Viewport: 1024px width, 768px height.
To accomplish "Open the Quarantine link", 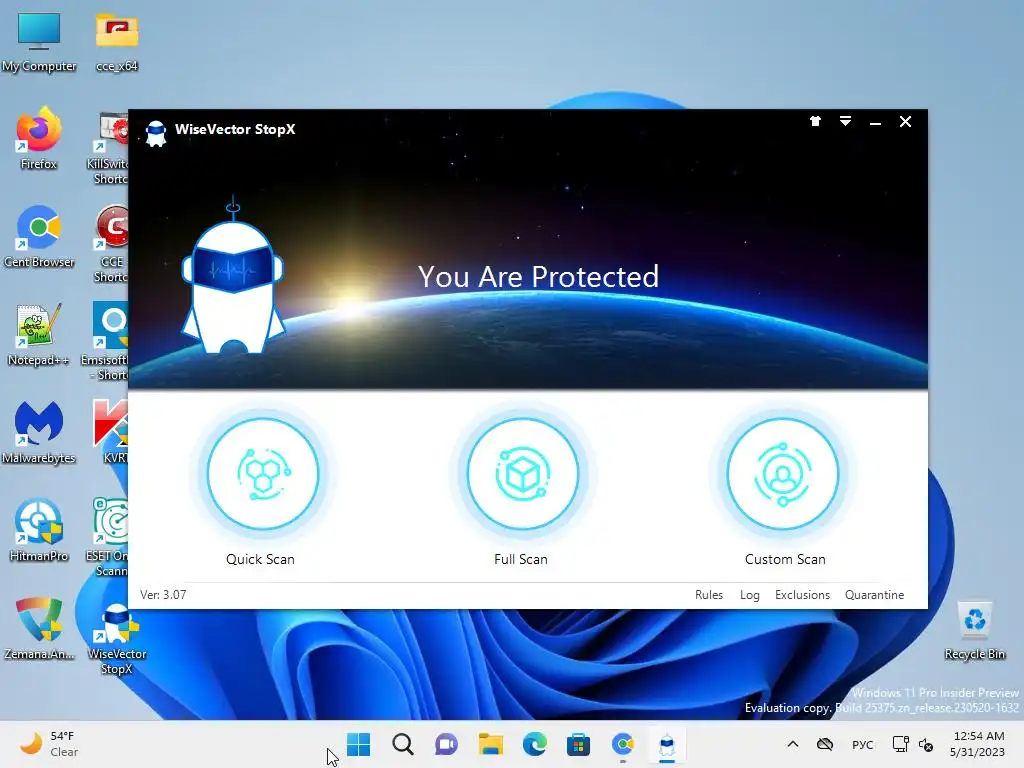I will tap(874, 595).
